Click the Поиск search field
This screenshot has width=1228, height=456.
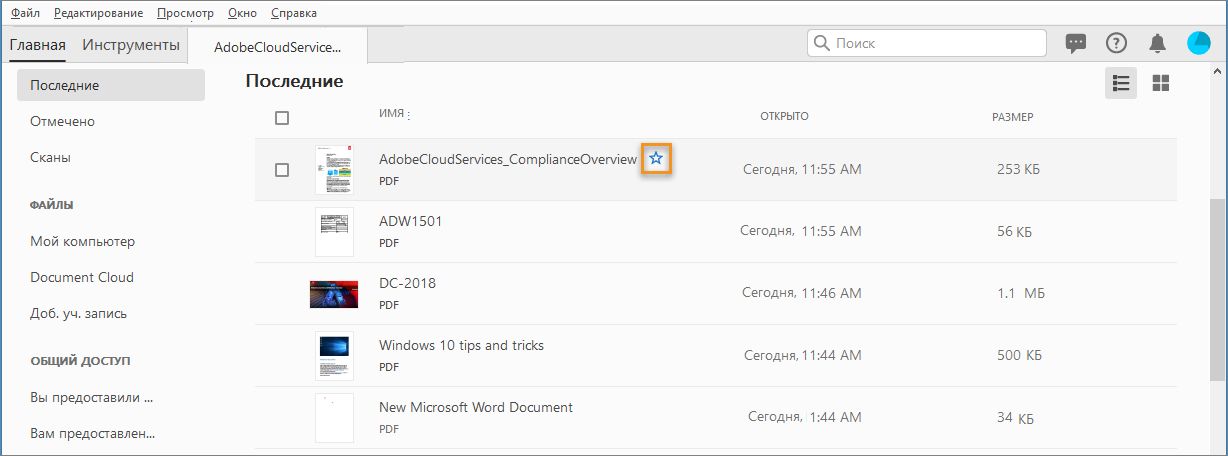click(x=935, y=43)
